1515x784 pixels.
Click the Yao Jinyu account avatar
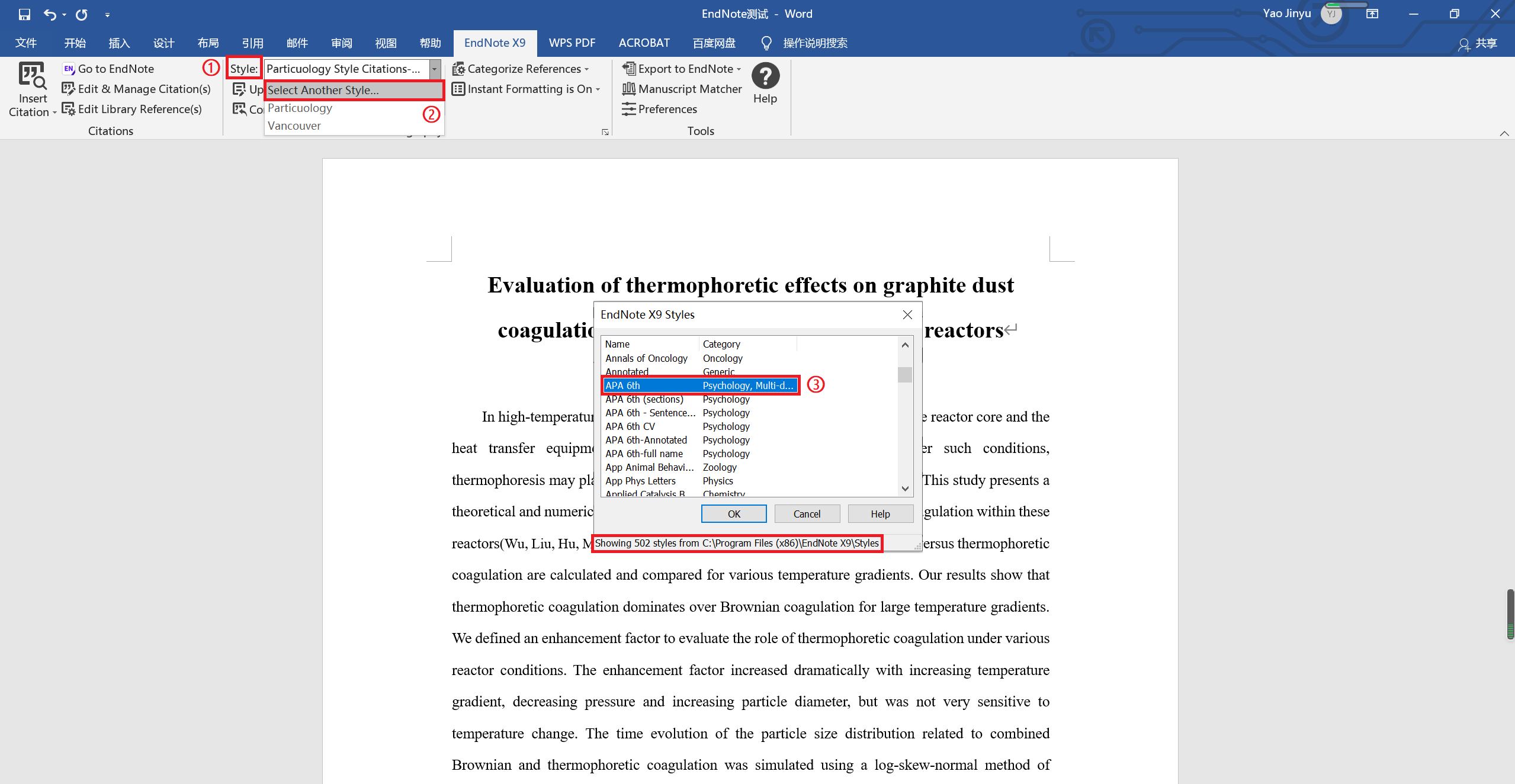pyautogui.click(x=1331, y=14)
